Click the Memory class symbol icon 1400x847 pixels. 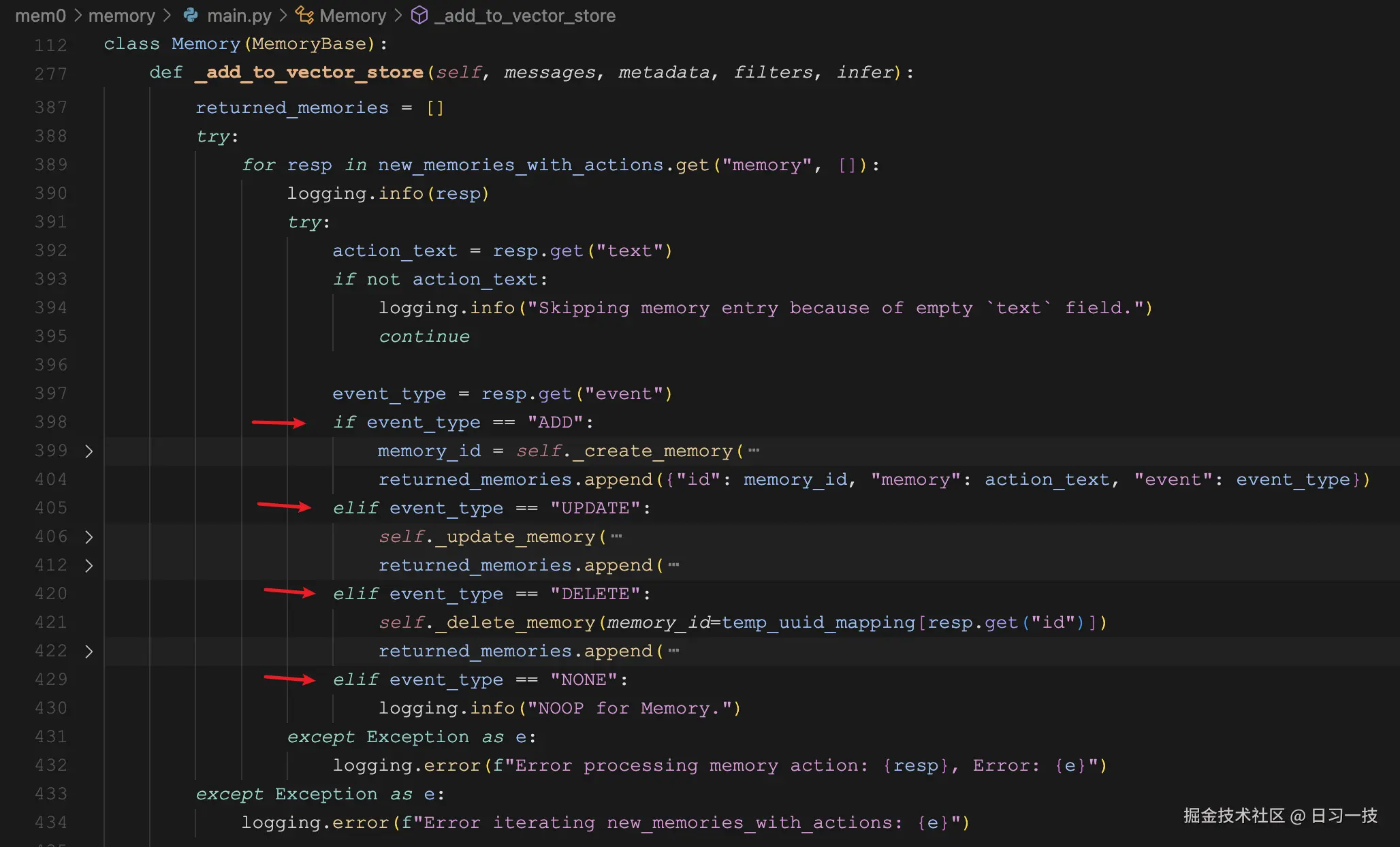[x=304, y=15]
